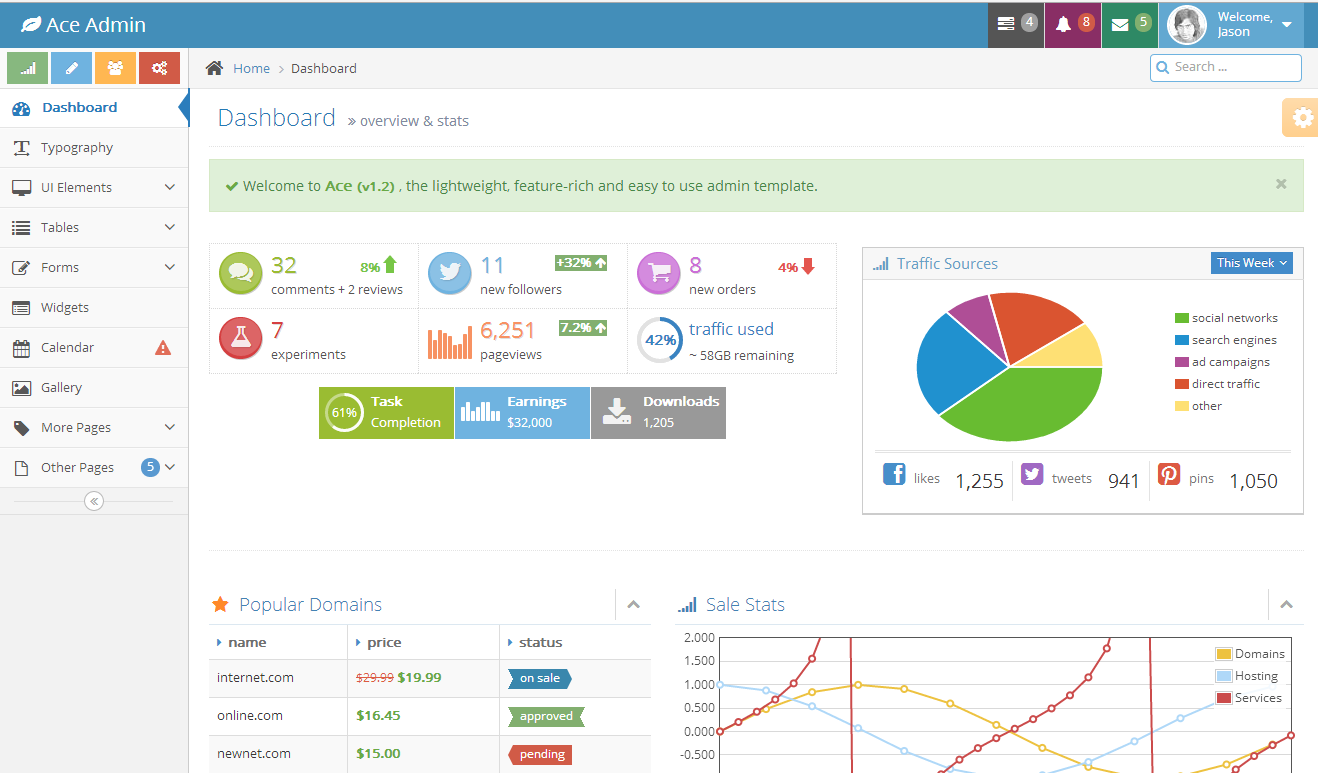
Task: Go to the Home breadcrumb link
Action: [251, 68]
